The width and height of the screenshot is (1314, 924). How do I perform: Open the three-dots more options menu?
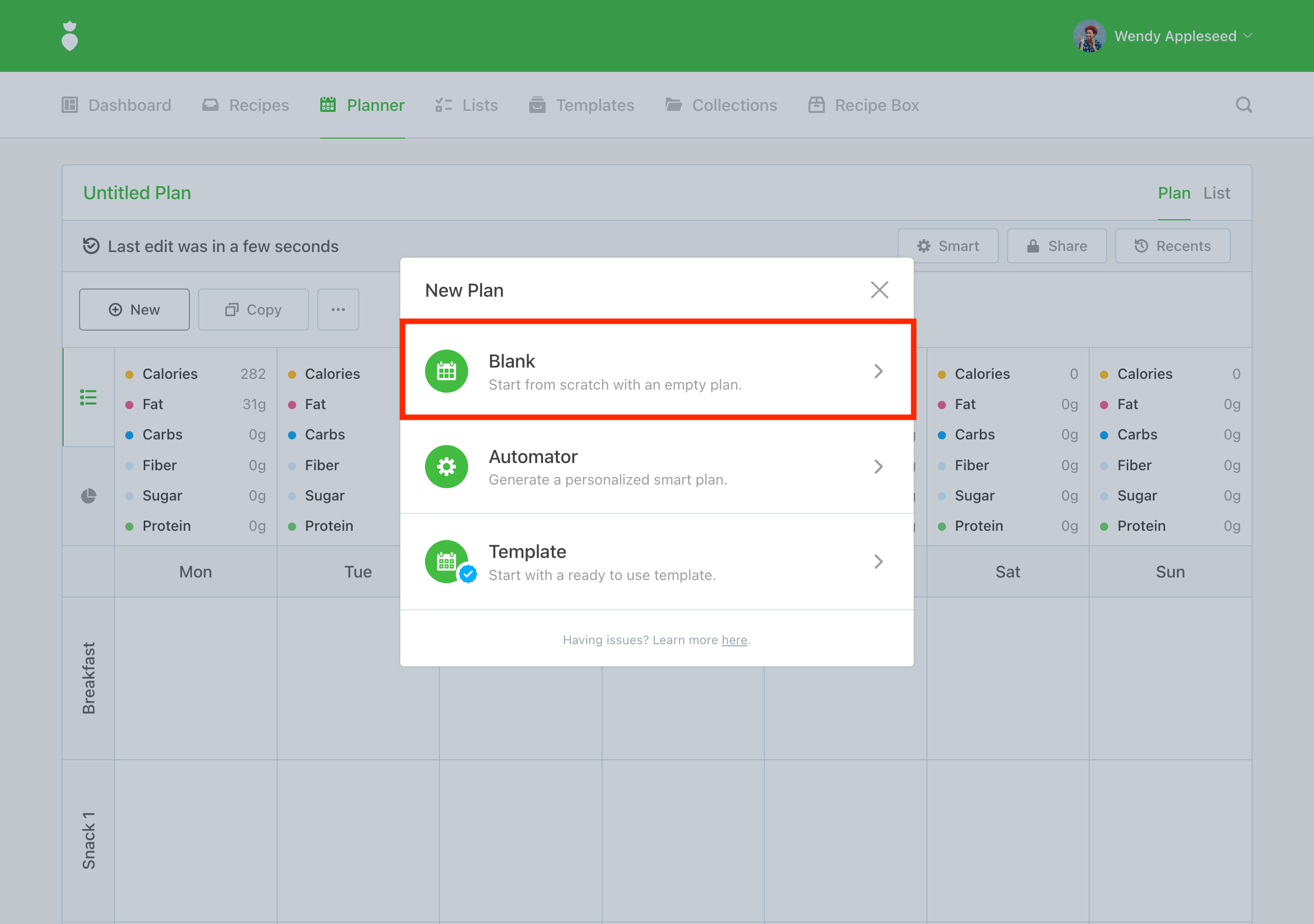coord(338,310)
